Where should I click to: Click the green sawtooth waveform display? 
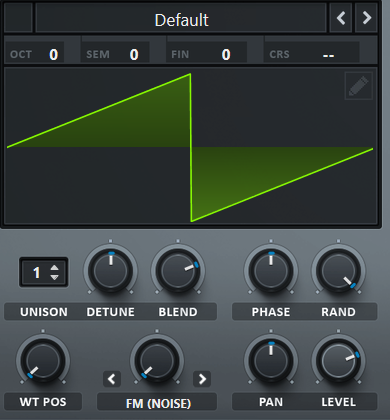point(190,147)
